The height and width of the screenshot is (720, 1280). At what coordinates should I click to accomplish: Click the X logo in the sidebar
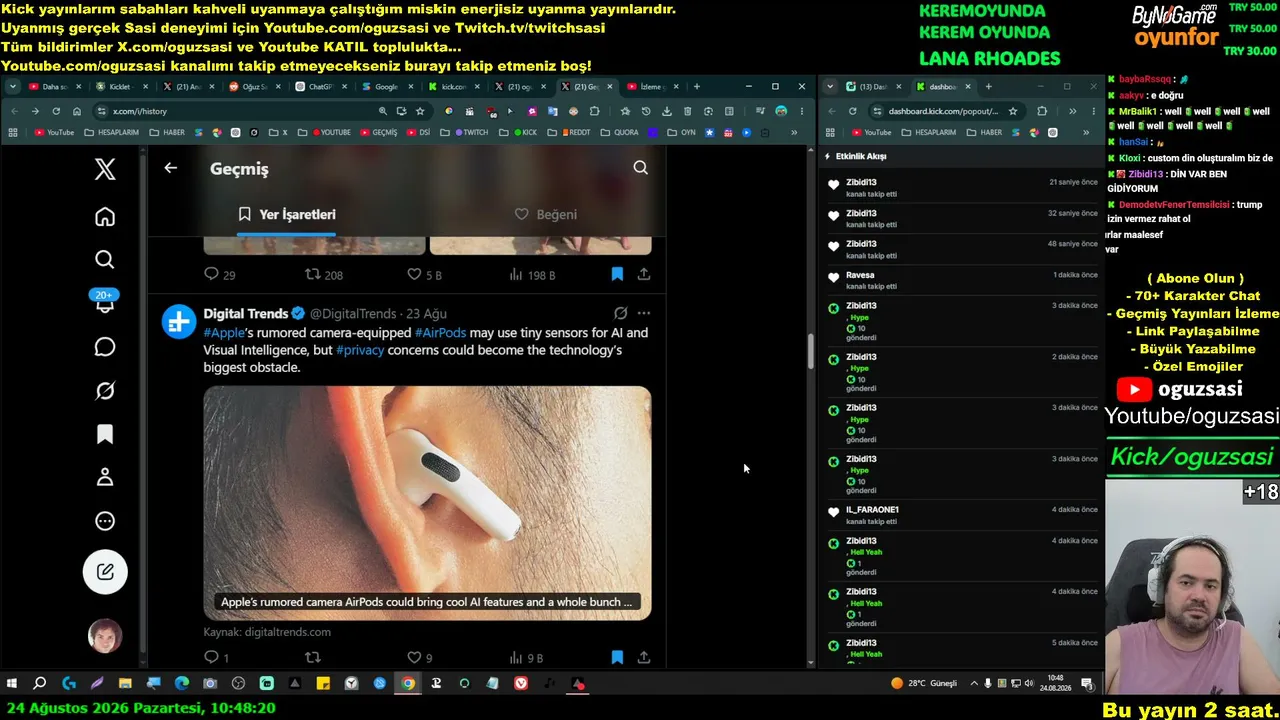pyautogui.click(x=105, y=169)
